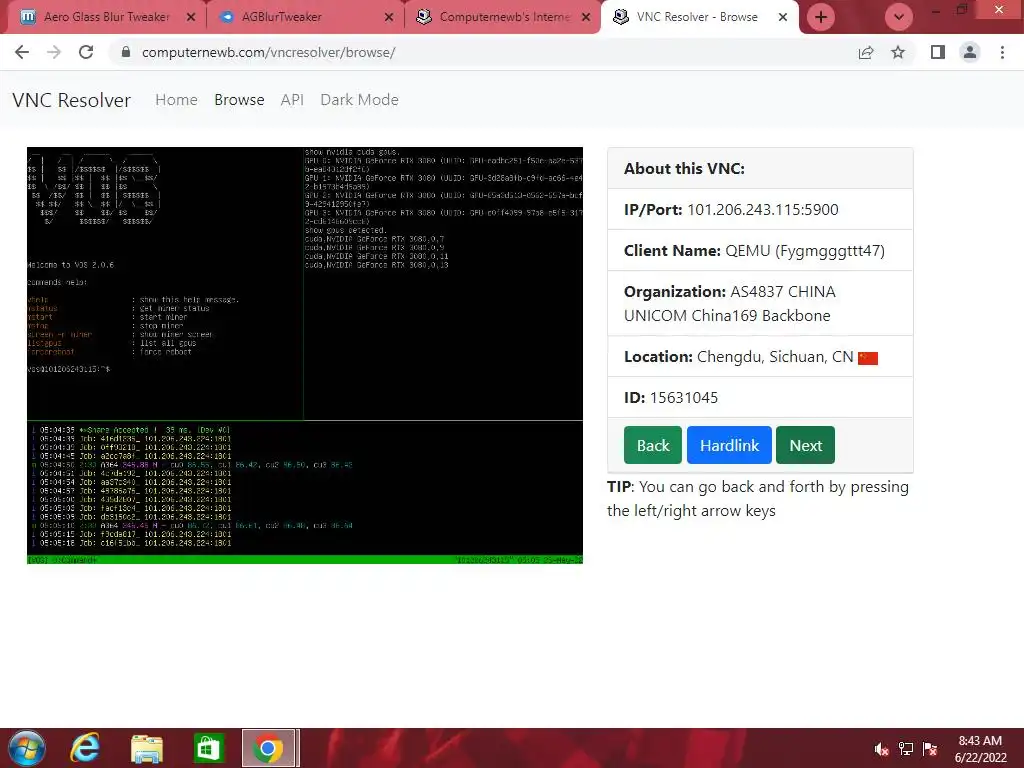The height and width of the screenshot is (768, 1024).
Task: Click the blue Hardlink button
Action: tap(729, 445)
